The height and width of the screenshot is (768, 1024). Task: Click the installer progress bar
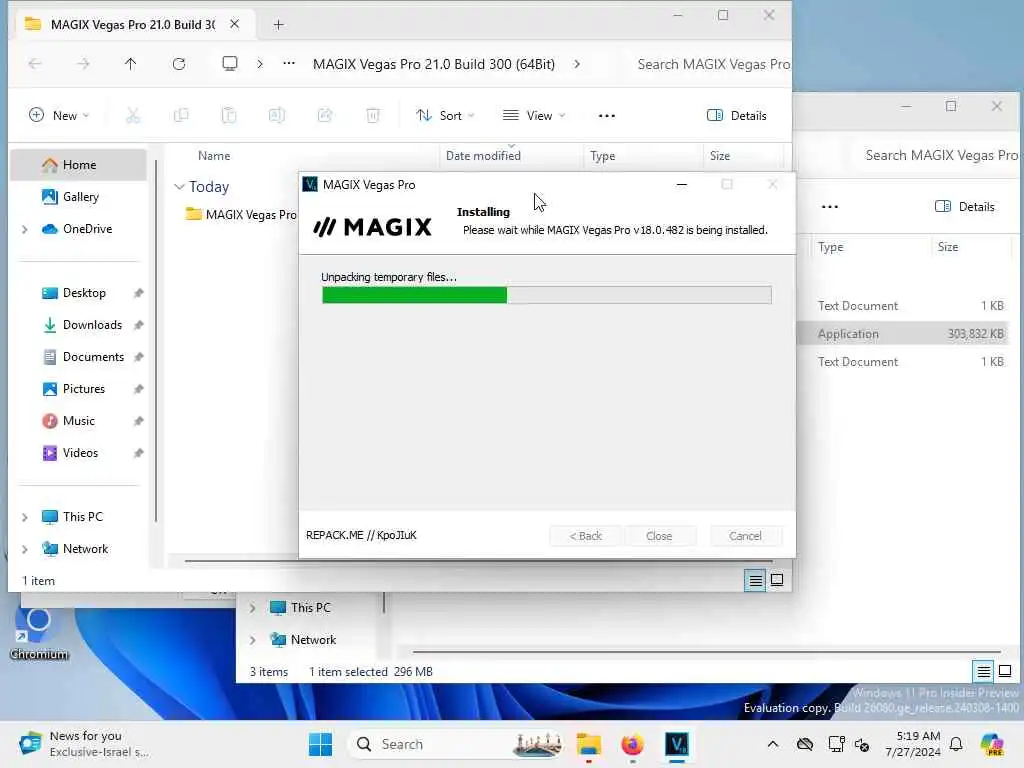547,295
